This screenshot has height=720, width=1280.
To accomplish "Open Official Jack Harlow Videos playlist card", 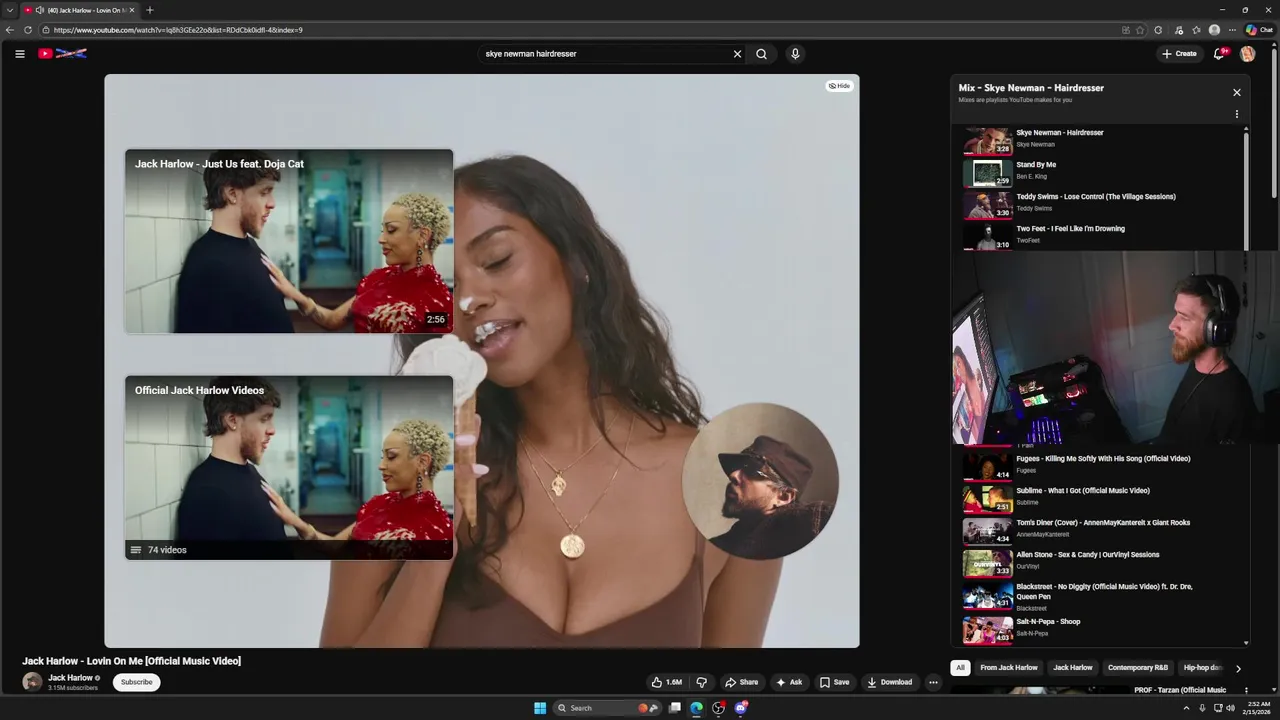I will pyautogui.click(x=289, y=467).
